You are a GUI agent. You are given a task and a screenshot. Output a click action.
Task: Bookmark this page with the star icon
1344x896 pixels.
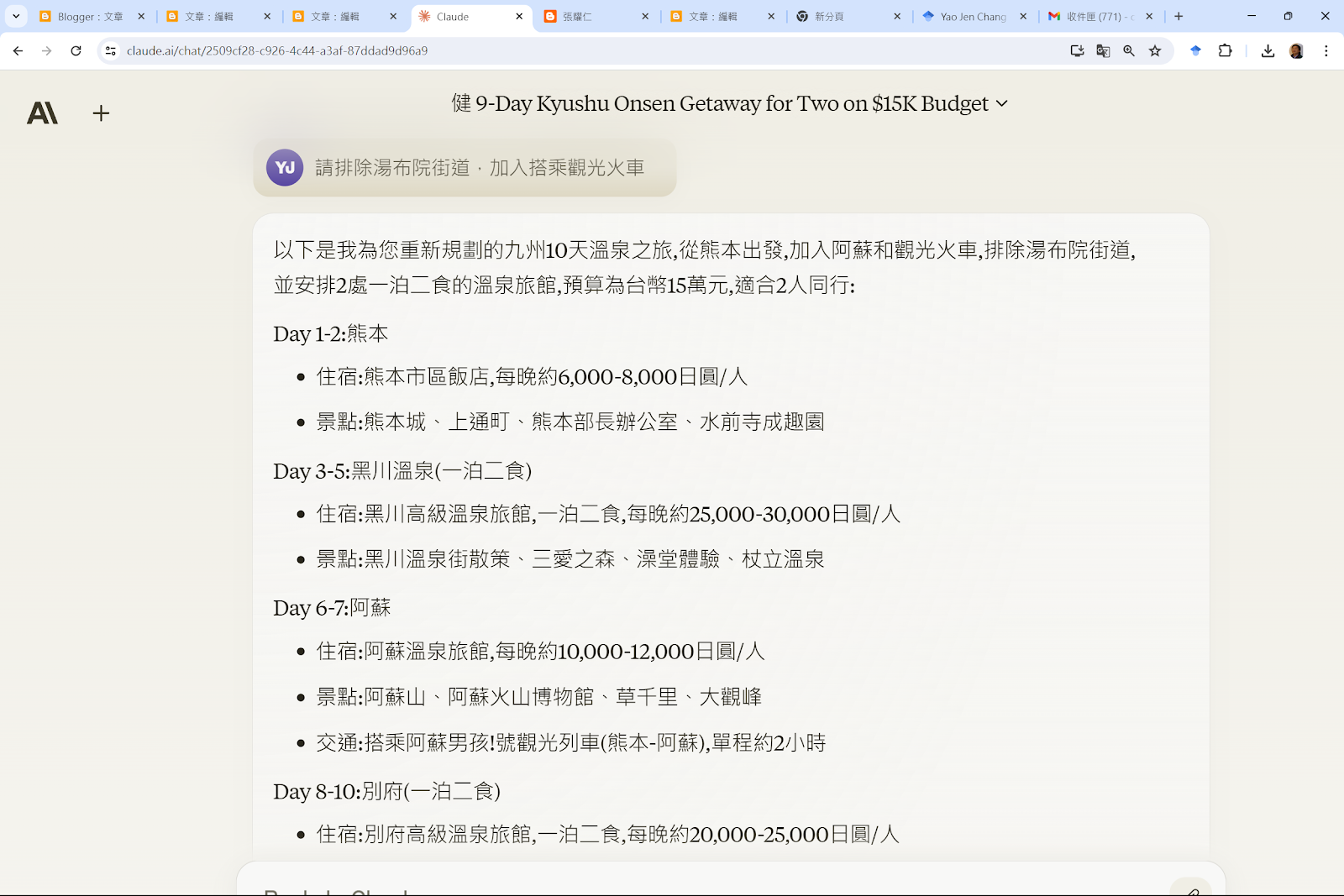pyautogui.click(x=1155, y=51)
